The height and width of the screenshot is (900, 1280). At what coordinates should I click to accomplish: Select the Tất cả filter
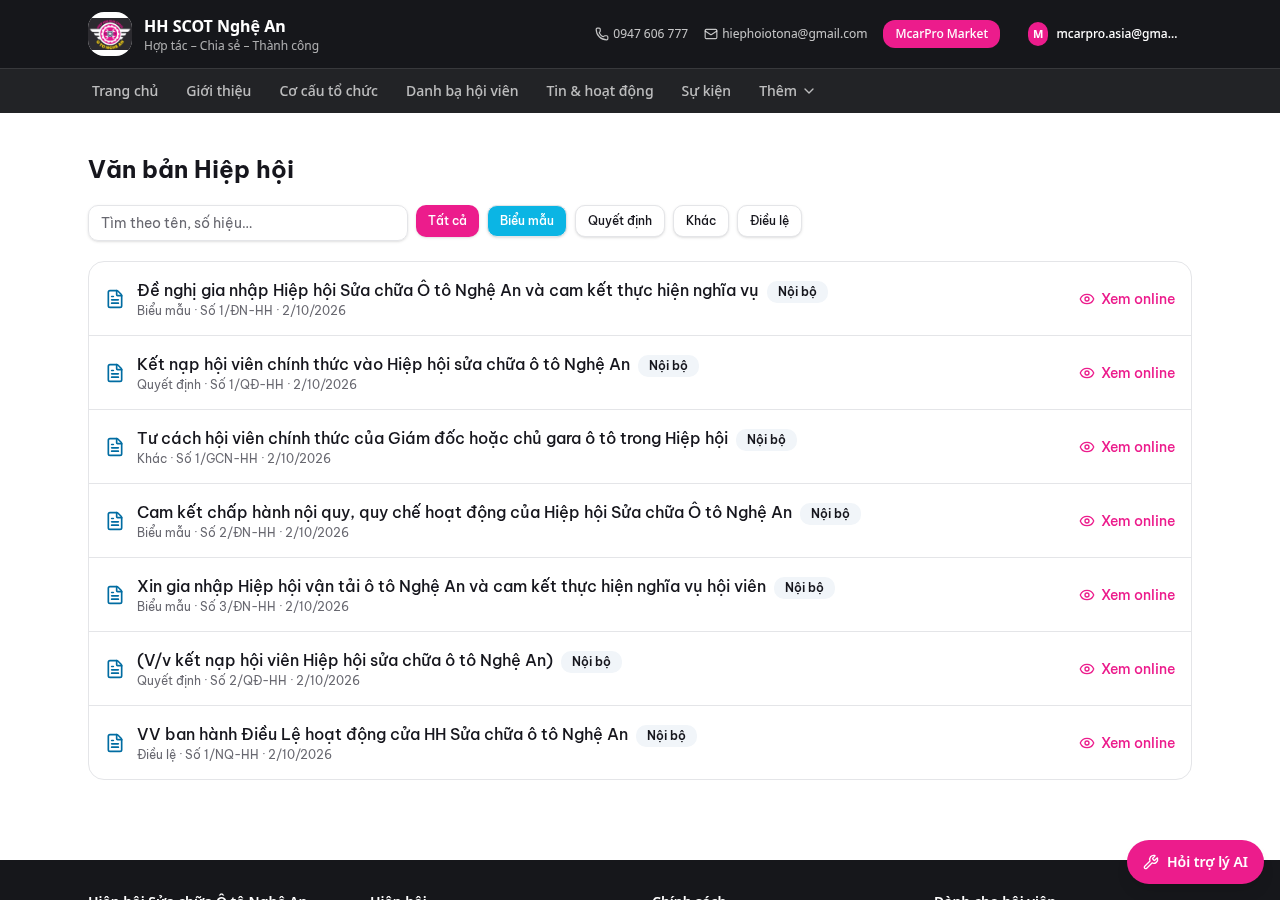point(447,221)
